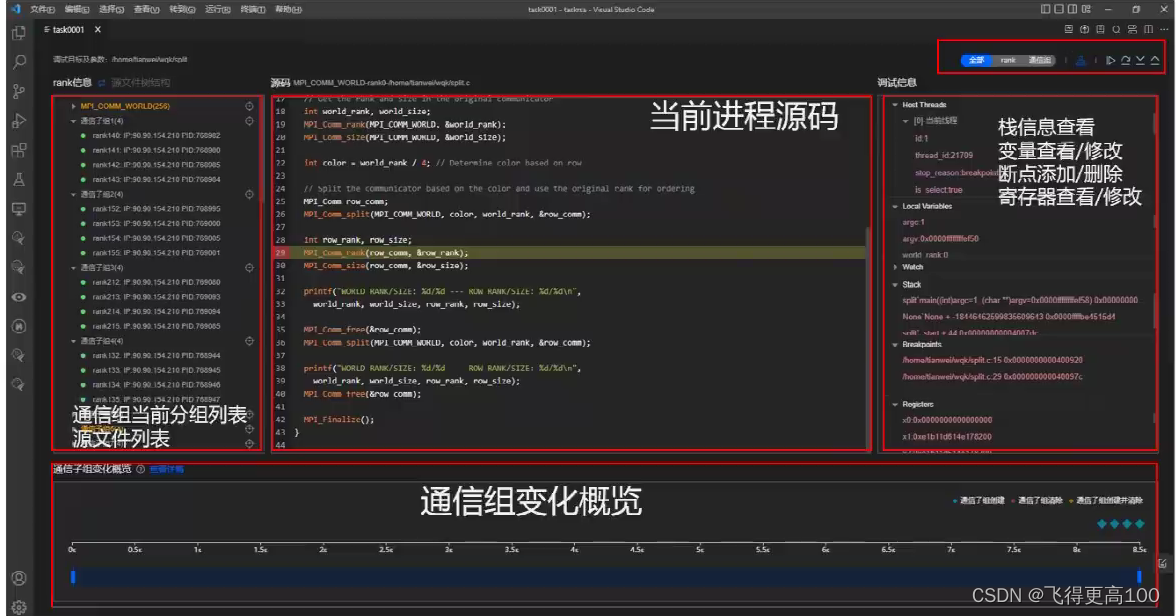
Task: Collapse the Stack section
Action: [x=895, y=285]
